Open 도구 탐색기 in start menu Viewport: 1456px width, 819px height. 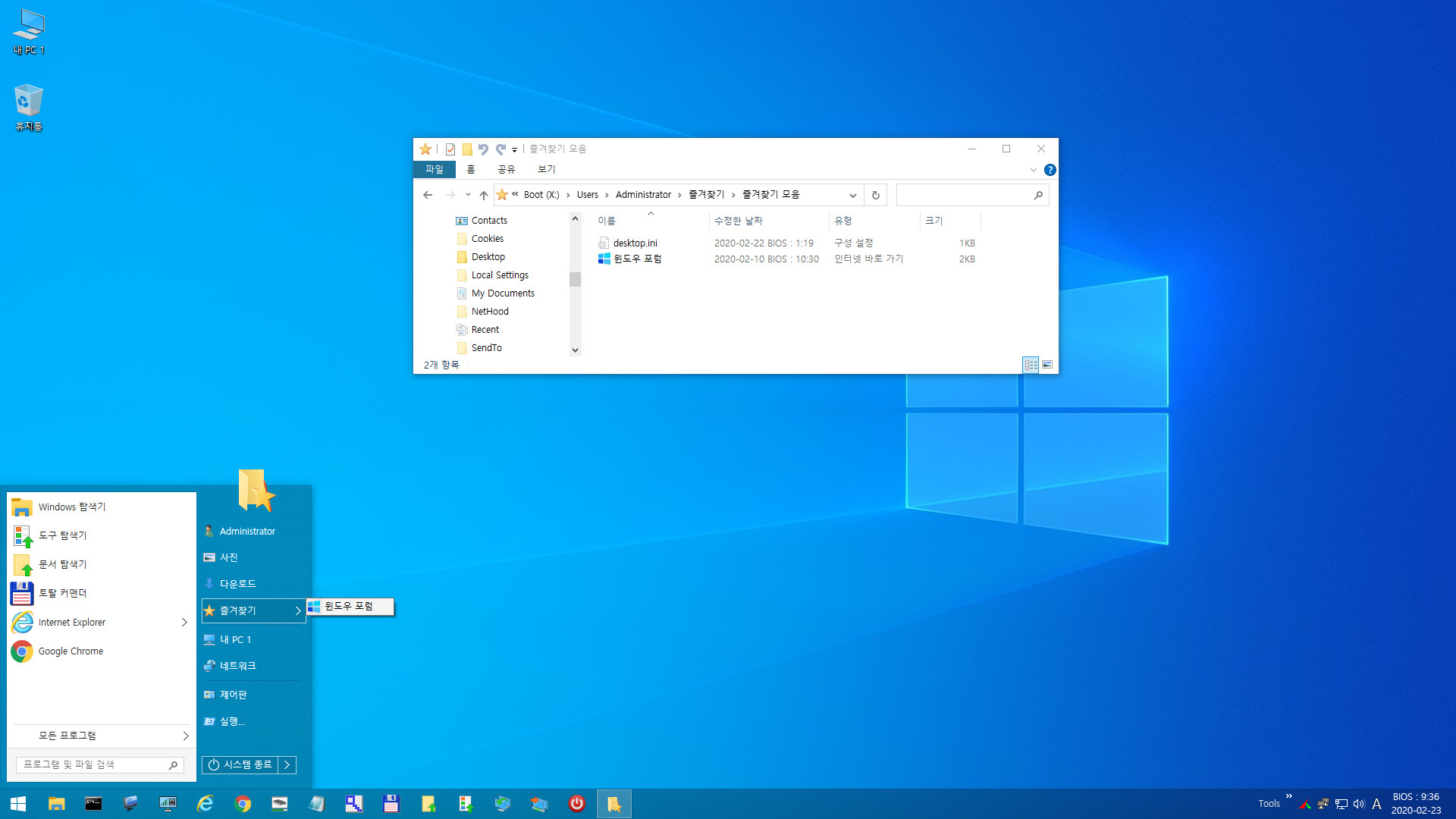point(101,535)
